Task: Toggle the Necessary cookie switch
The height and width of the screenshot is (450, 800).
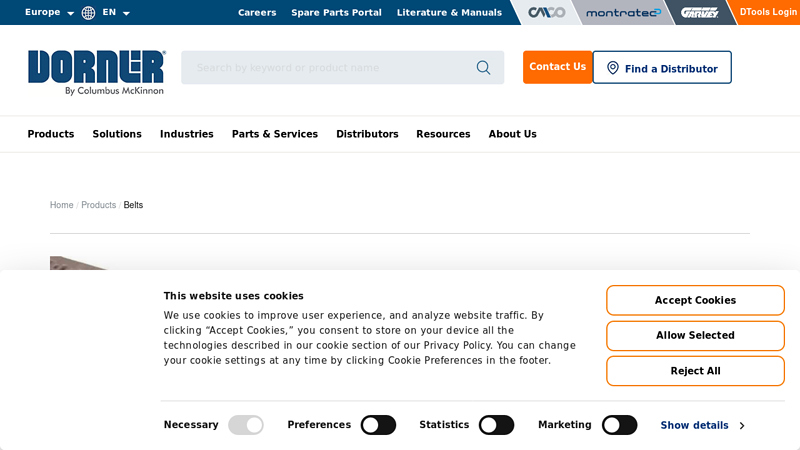Action: coord(246,425)
